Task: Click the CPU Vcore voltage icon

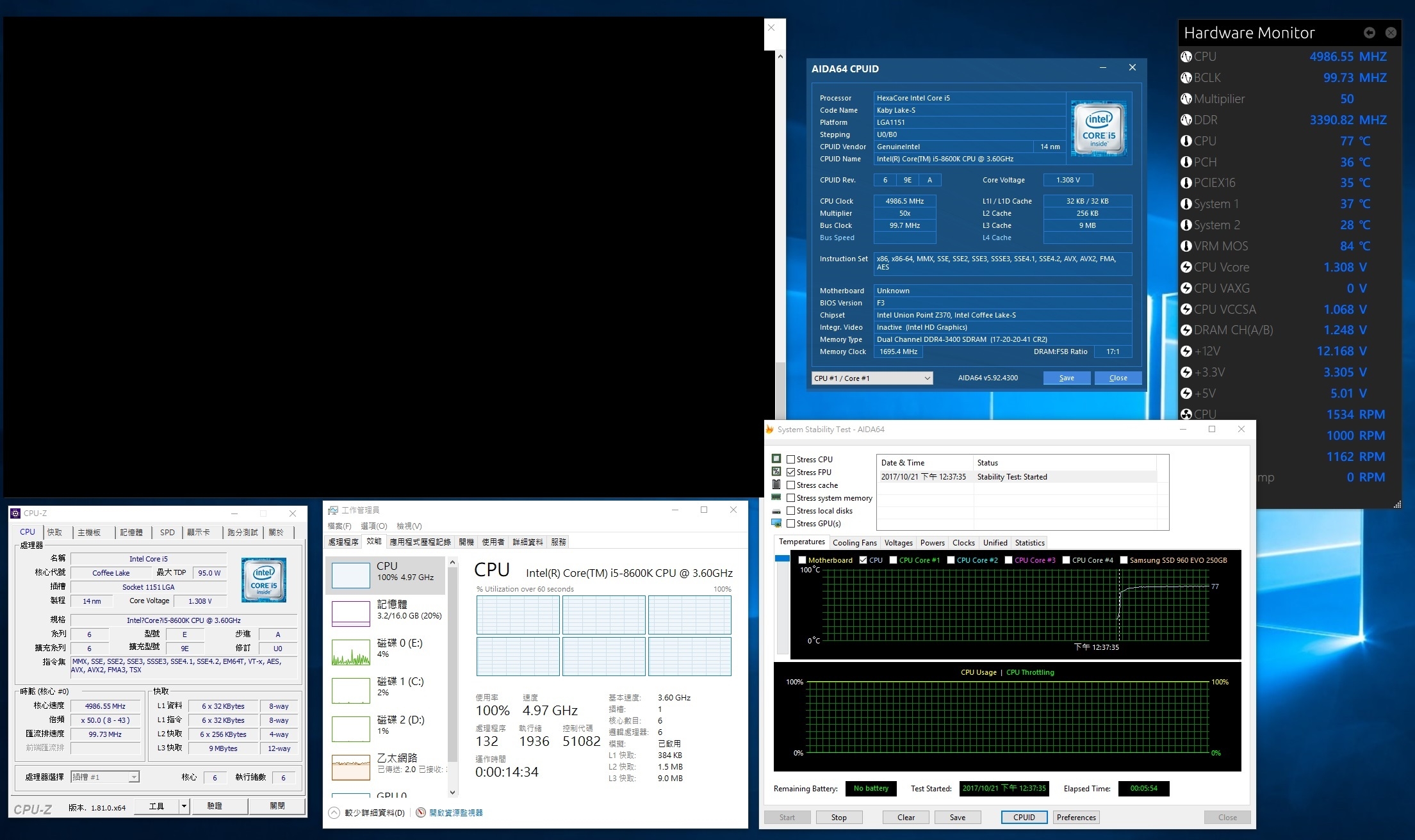Action: click(1186, 267)
